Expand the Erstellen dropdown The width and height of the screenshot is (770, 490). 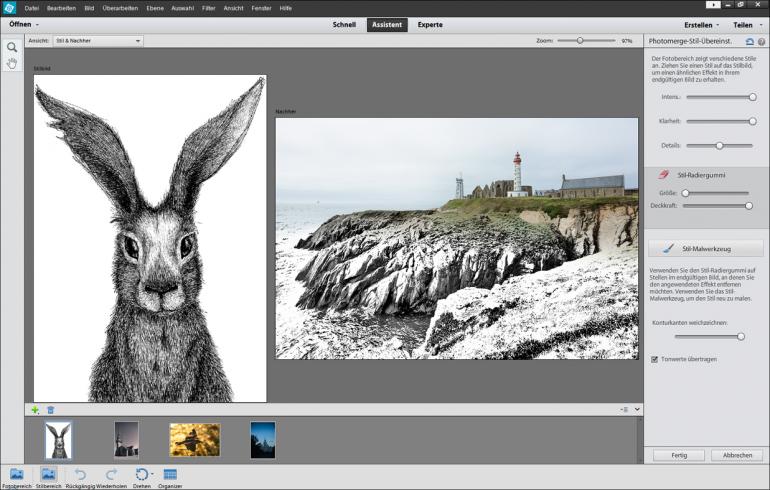717,25
